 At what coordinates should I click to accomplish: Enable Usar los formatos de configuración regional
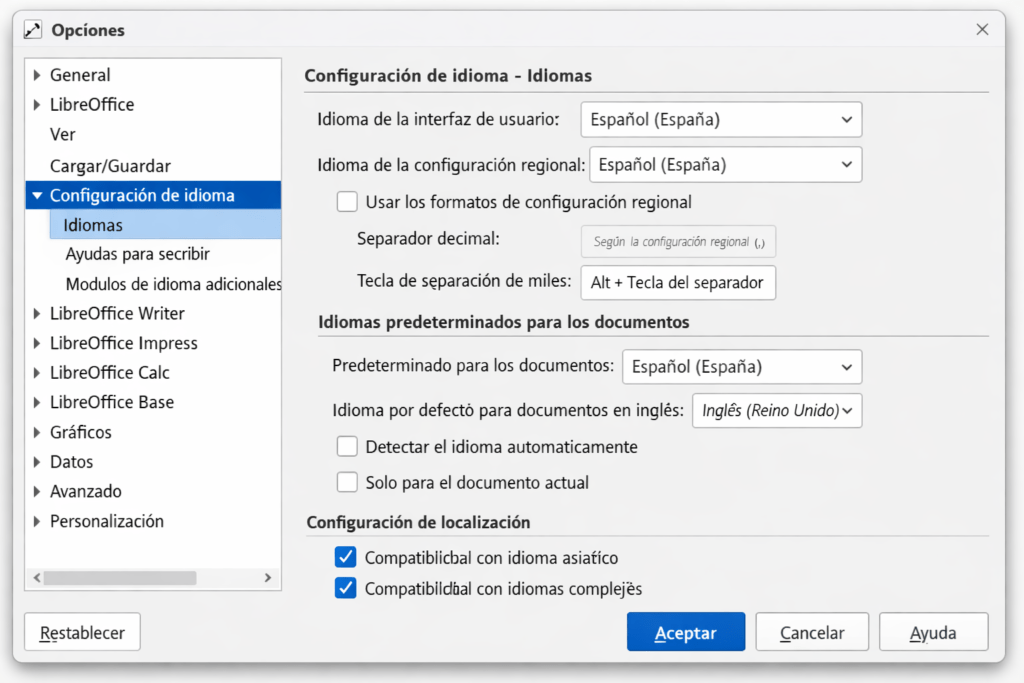click(347, 202)
